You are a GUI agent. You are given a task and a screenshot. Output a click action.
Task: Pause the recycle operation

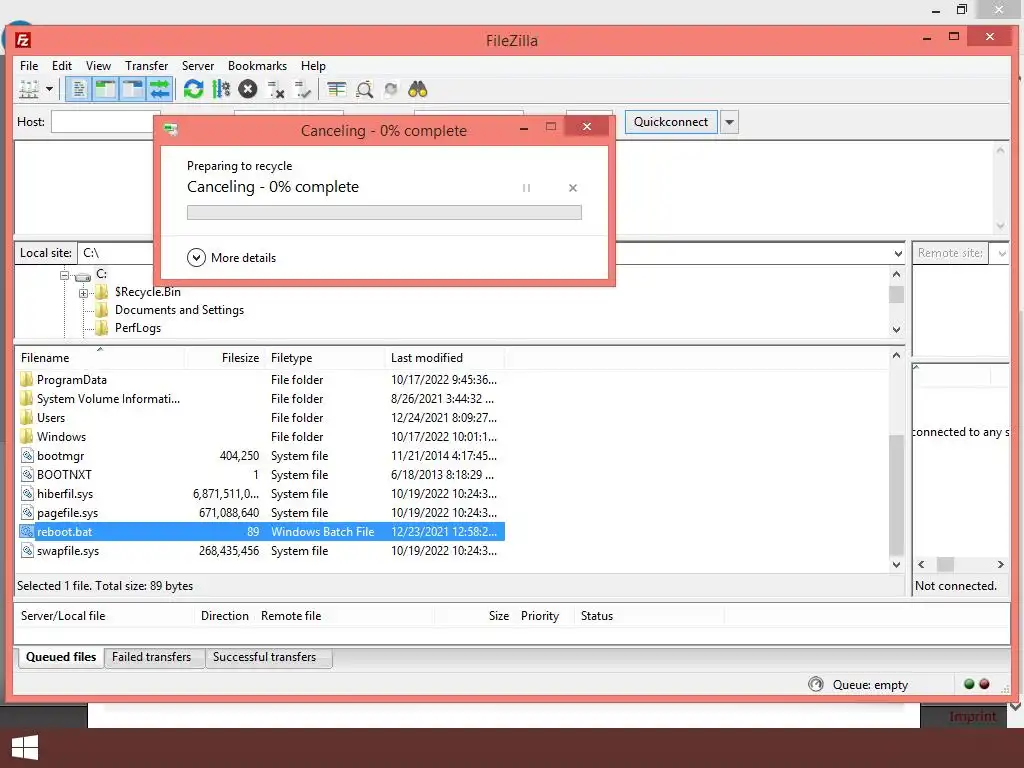pyautogui.click(x=526, y=188)
